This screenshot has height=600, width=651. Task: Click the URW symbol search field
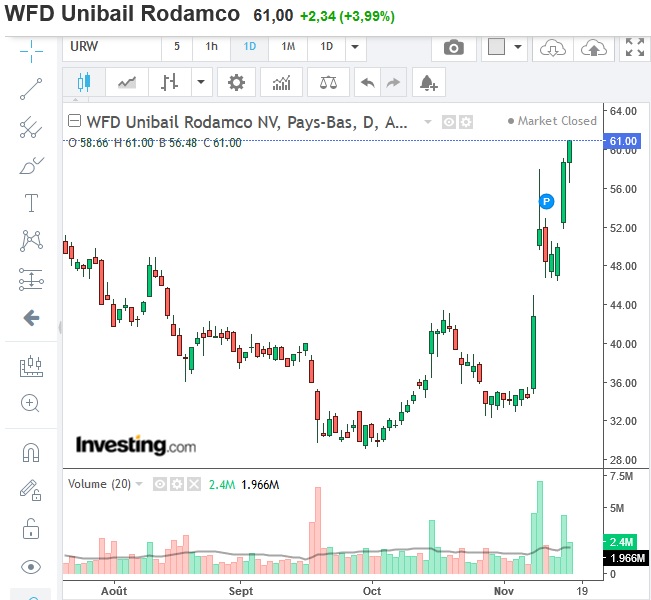(x=112, y=47)
